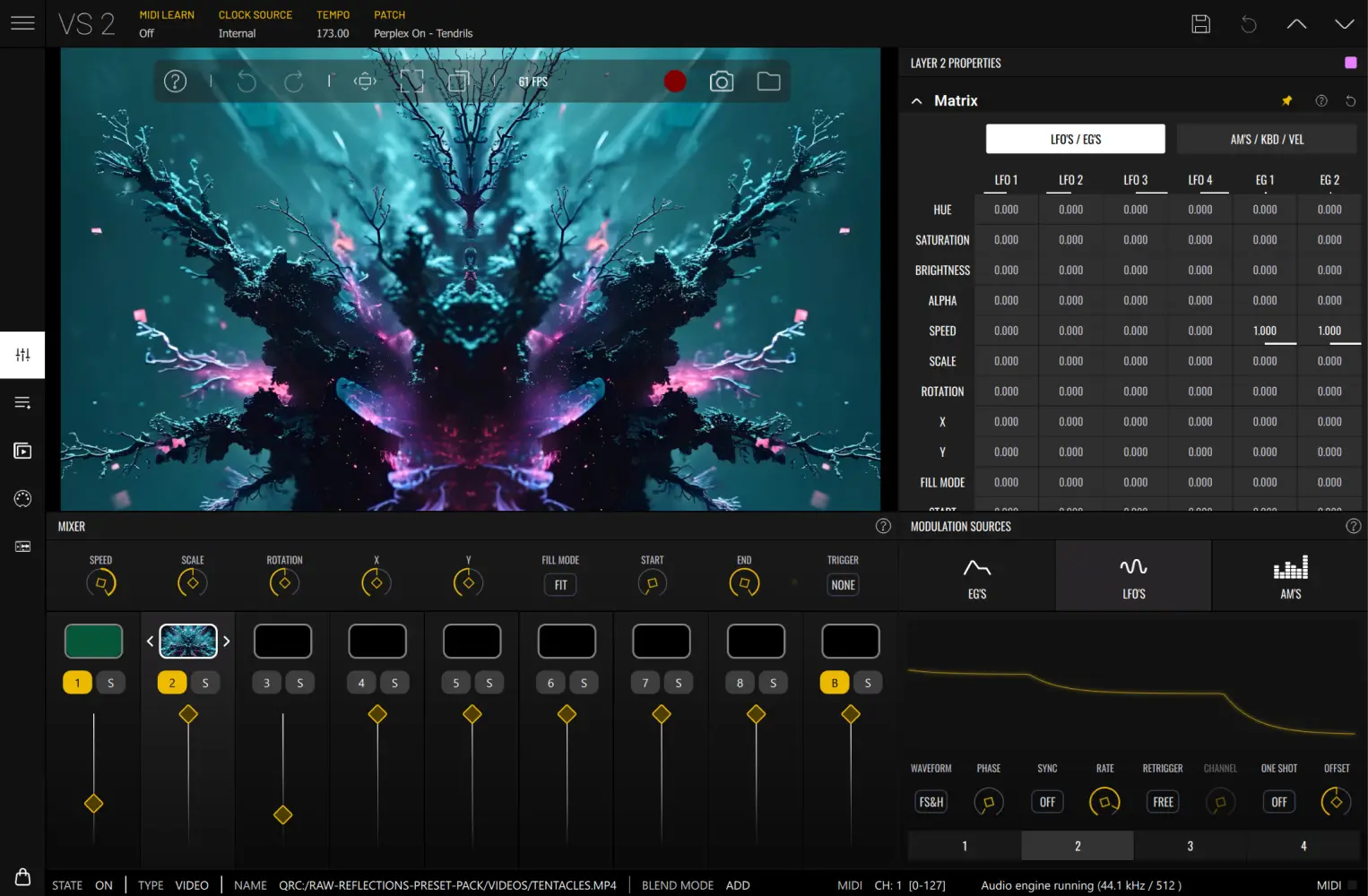The height and width of the screenshot is (896, 1368).
Task: Take a snapshot using the camera icon
Action: pyautogui.click(x=722, y=81)
